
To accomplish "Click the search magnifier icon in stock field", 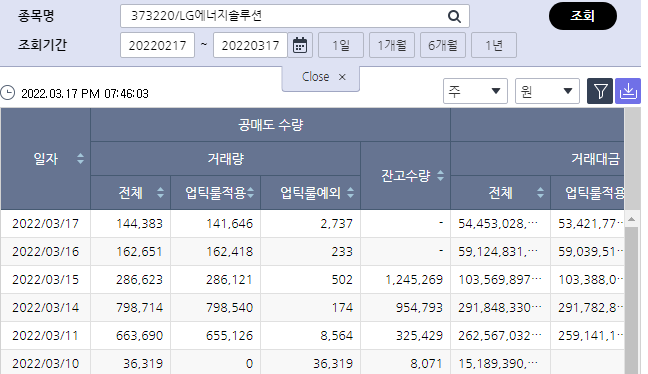I will pyautogui.click(x=454, y=16).
